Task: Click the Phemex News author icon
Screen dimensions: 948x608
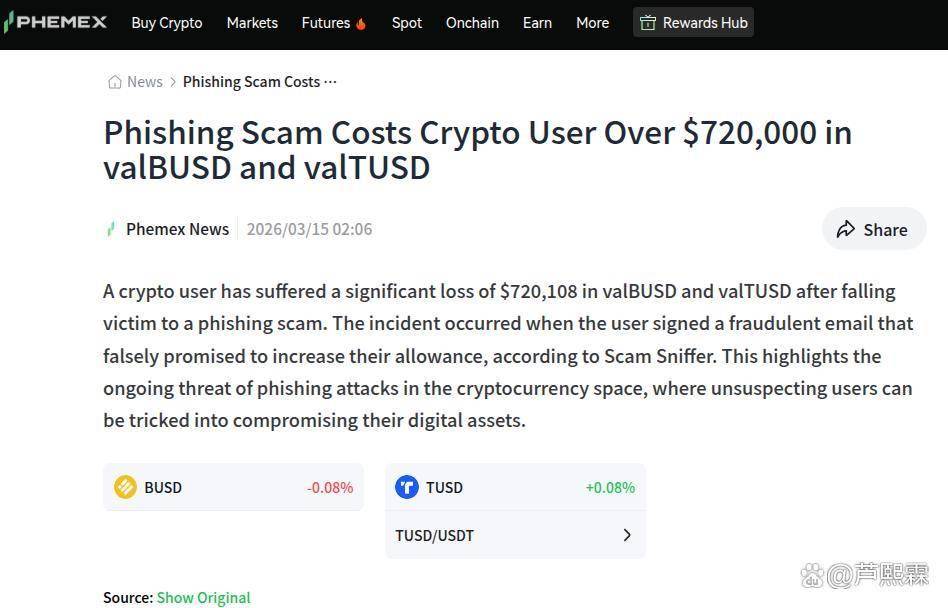Action: point(111,229)
